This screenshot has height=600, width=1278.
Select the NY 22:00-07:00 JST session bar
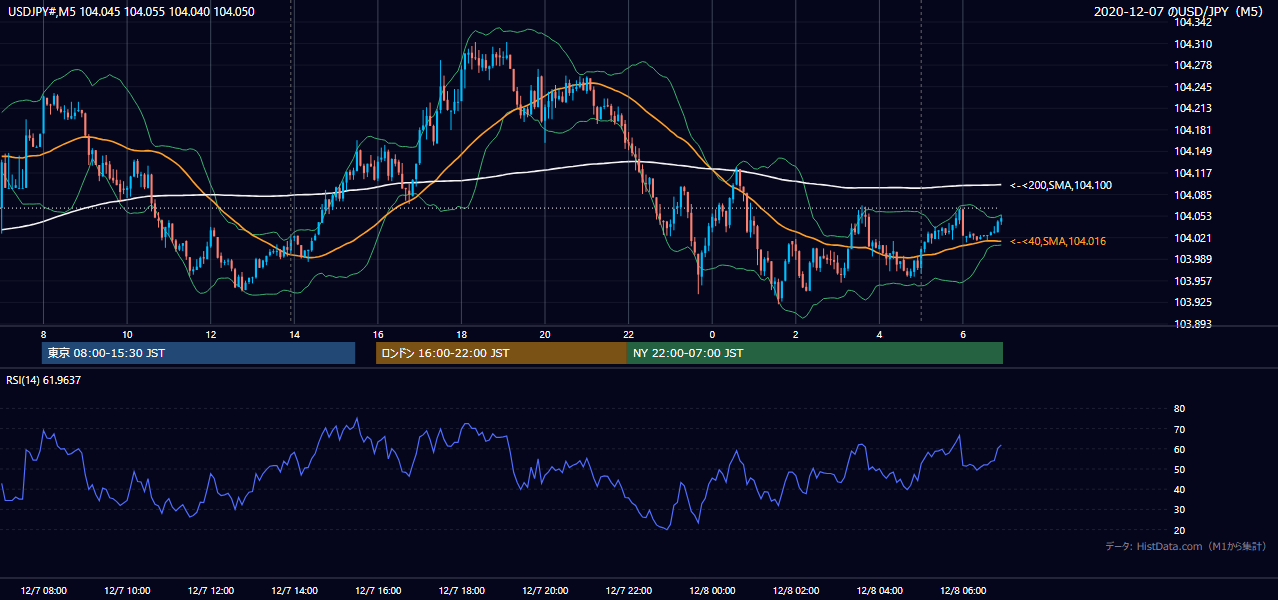coord(815,353)
